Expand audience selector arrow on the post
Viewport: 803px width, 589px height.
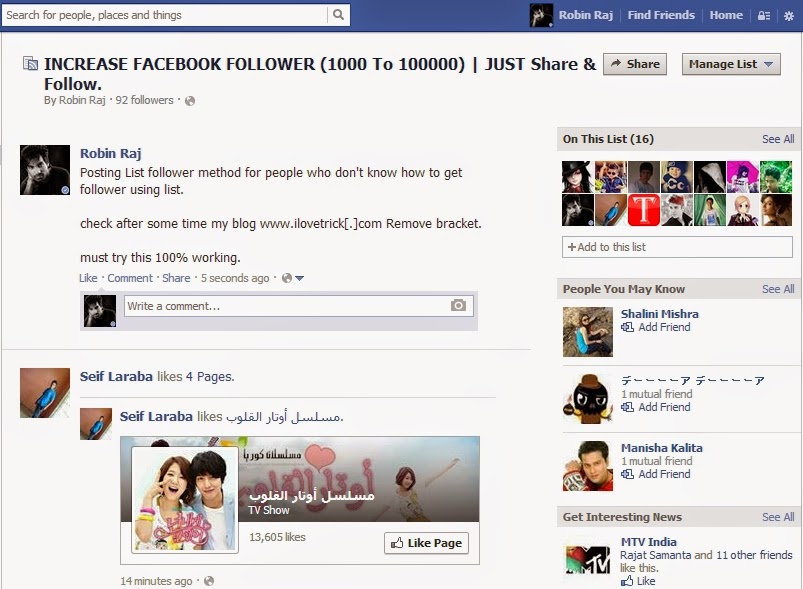click(x=300, y=278)
